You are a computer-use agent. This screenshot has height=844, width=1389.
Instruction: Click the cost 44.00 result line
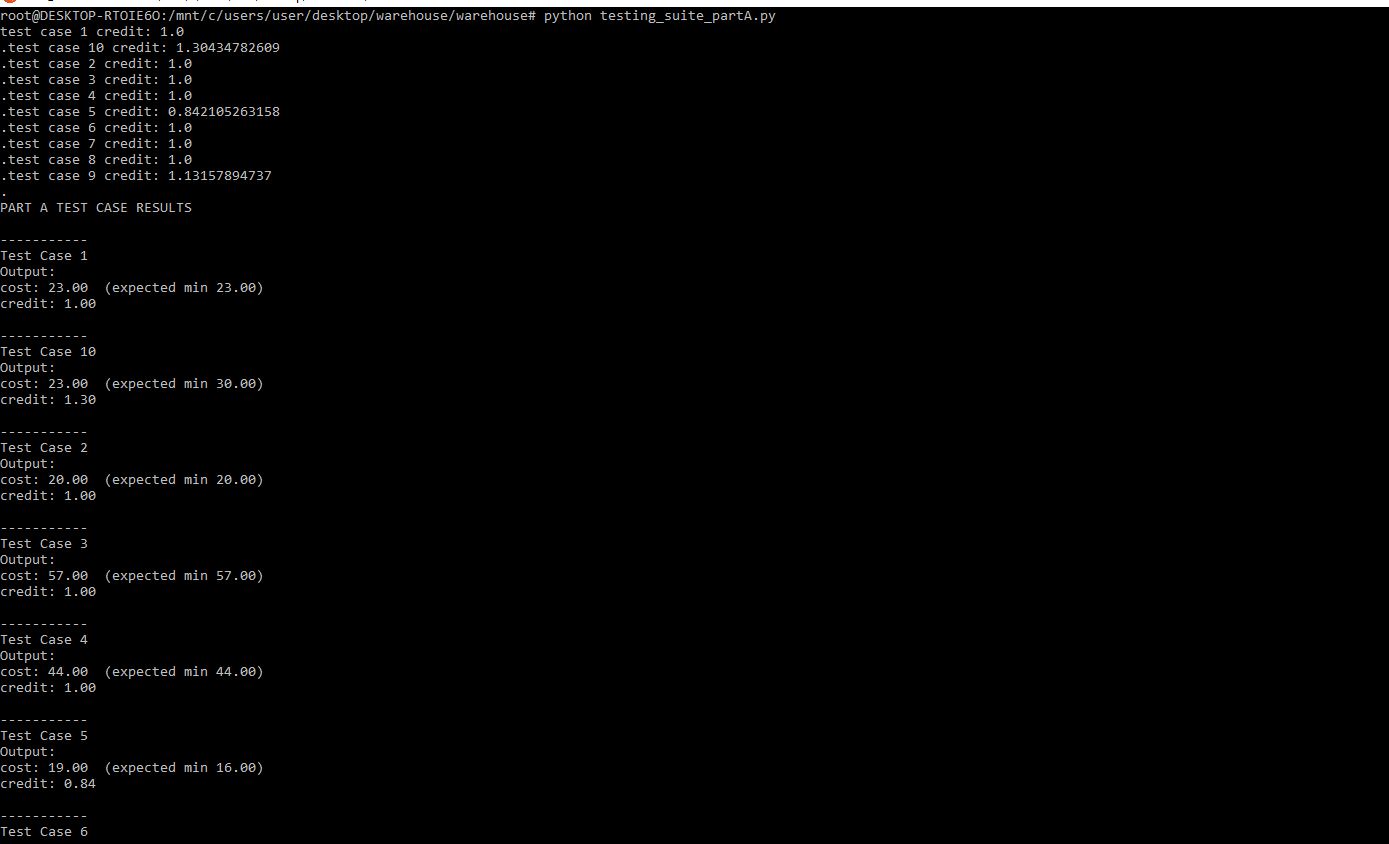tap(131, 672)
